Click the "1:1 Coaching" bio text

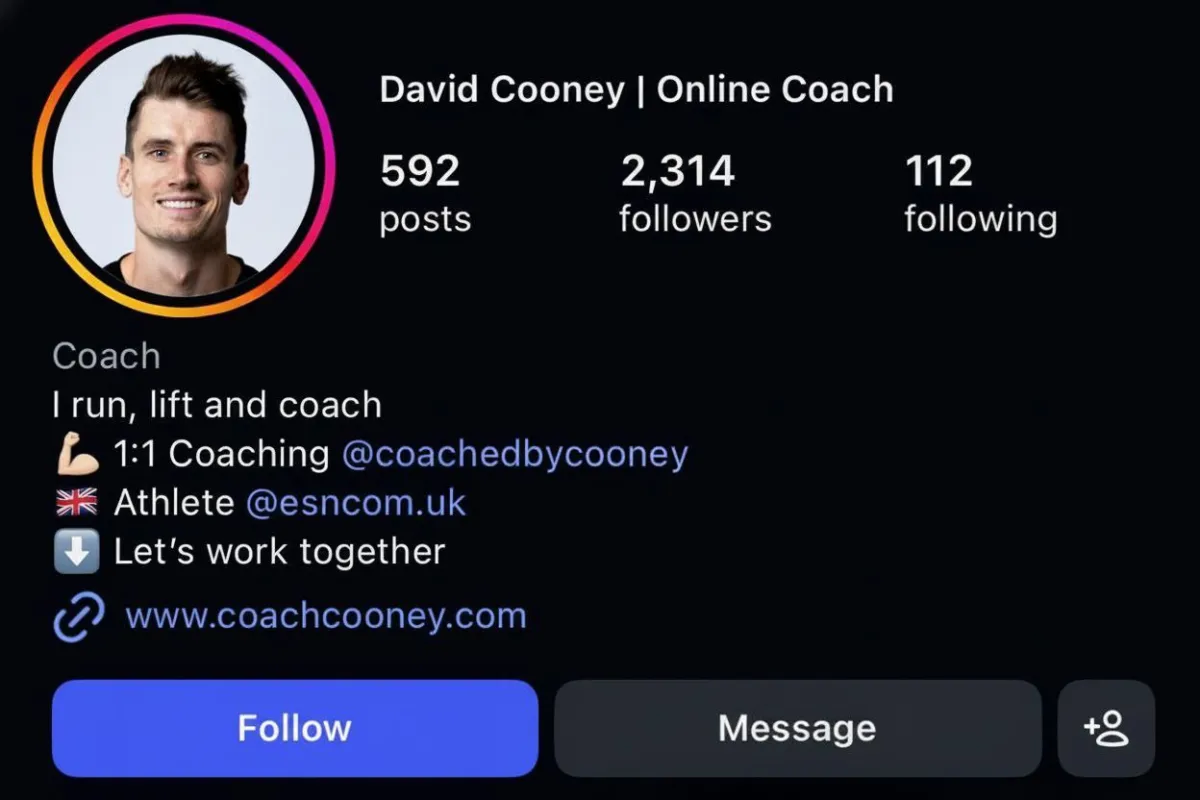point(221,454)
